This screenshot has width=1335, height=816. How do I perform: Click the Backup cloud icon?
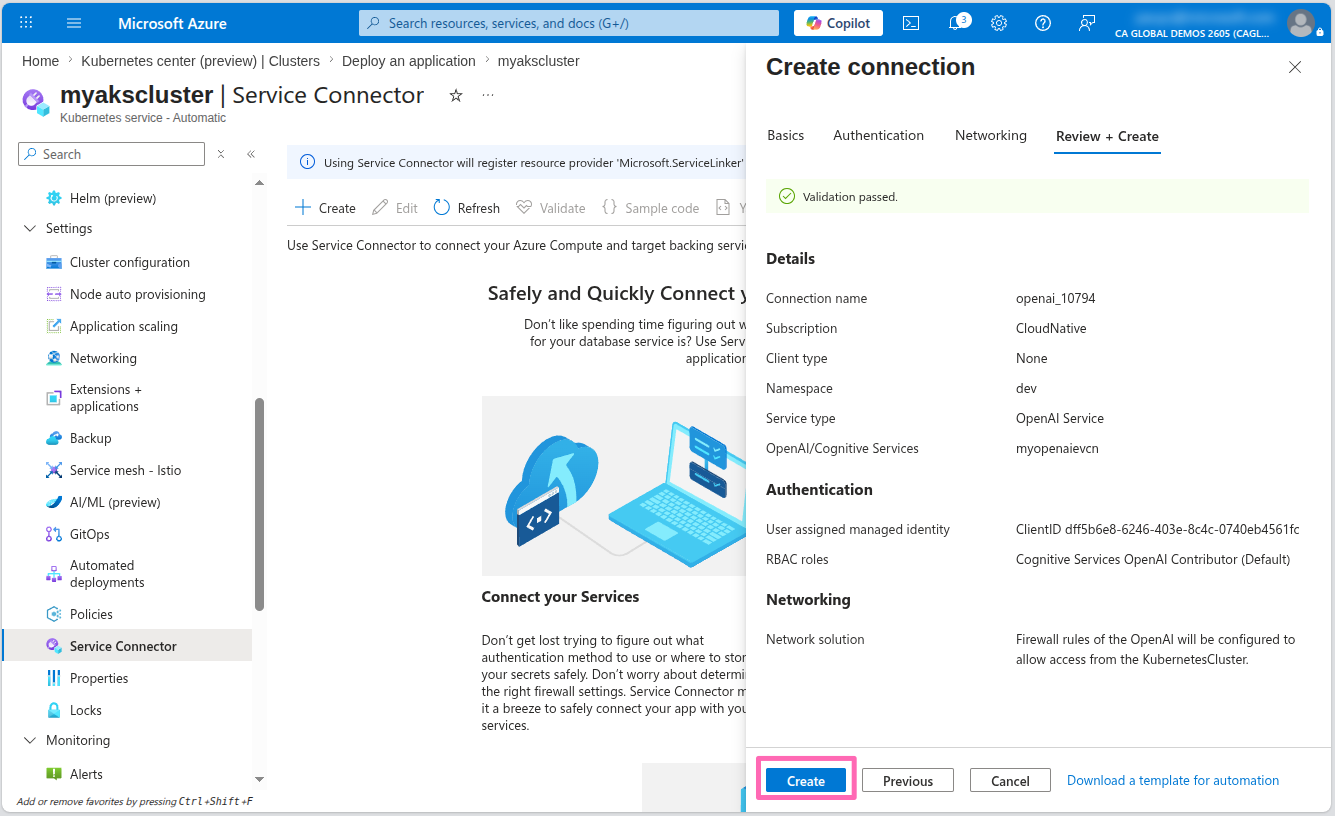(54, 438)
